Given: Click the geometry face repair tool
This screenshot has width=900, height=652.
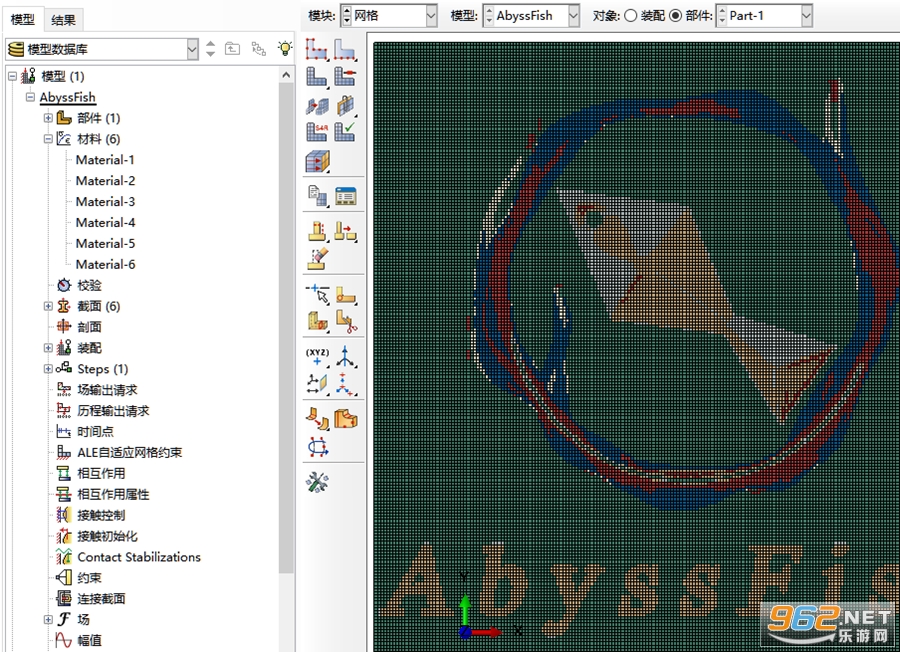Looking at the screenshot, I should 317,418.
